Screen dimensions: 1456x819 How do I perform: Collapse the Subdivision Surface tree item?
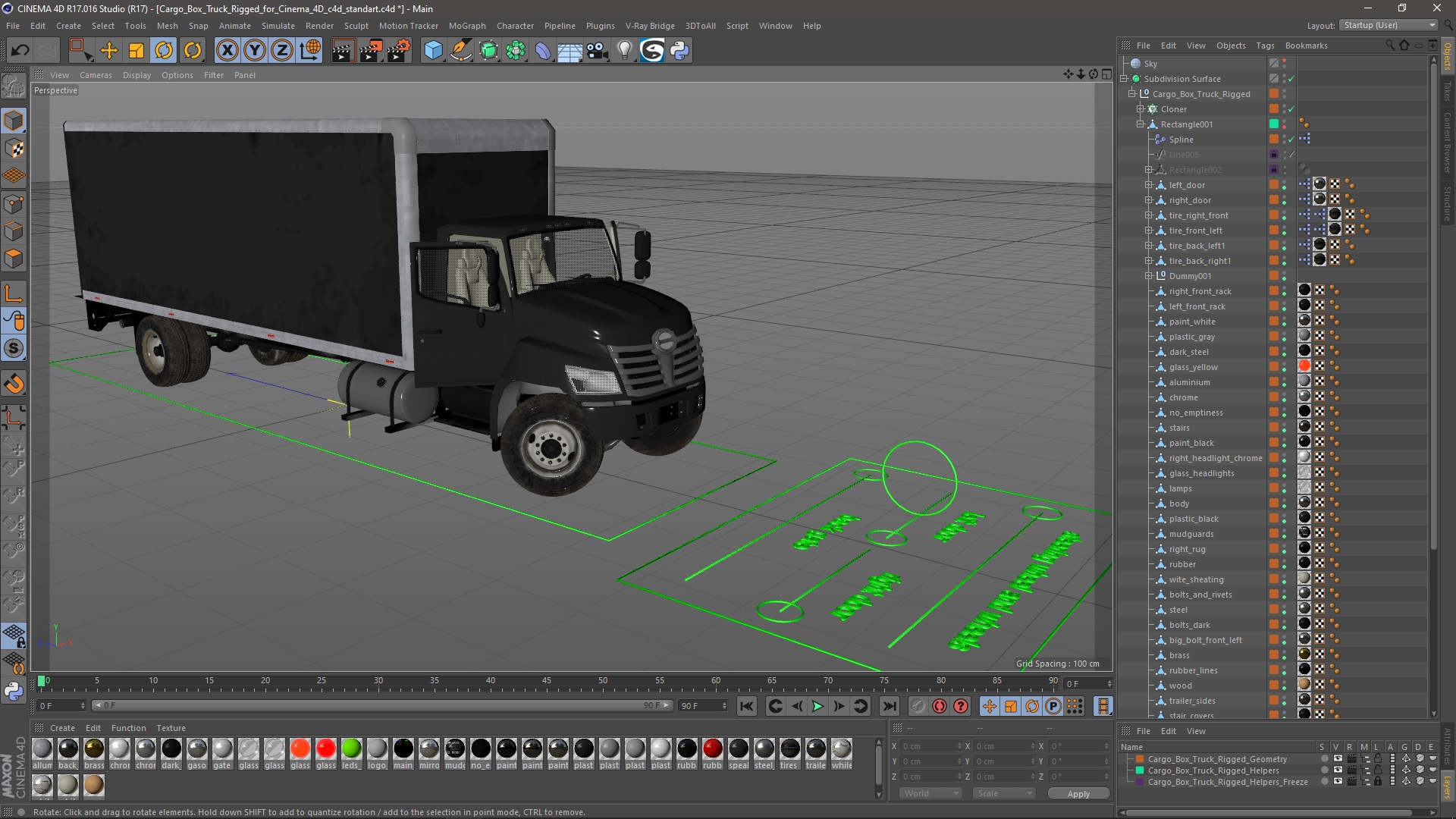tap(1124, 79)
